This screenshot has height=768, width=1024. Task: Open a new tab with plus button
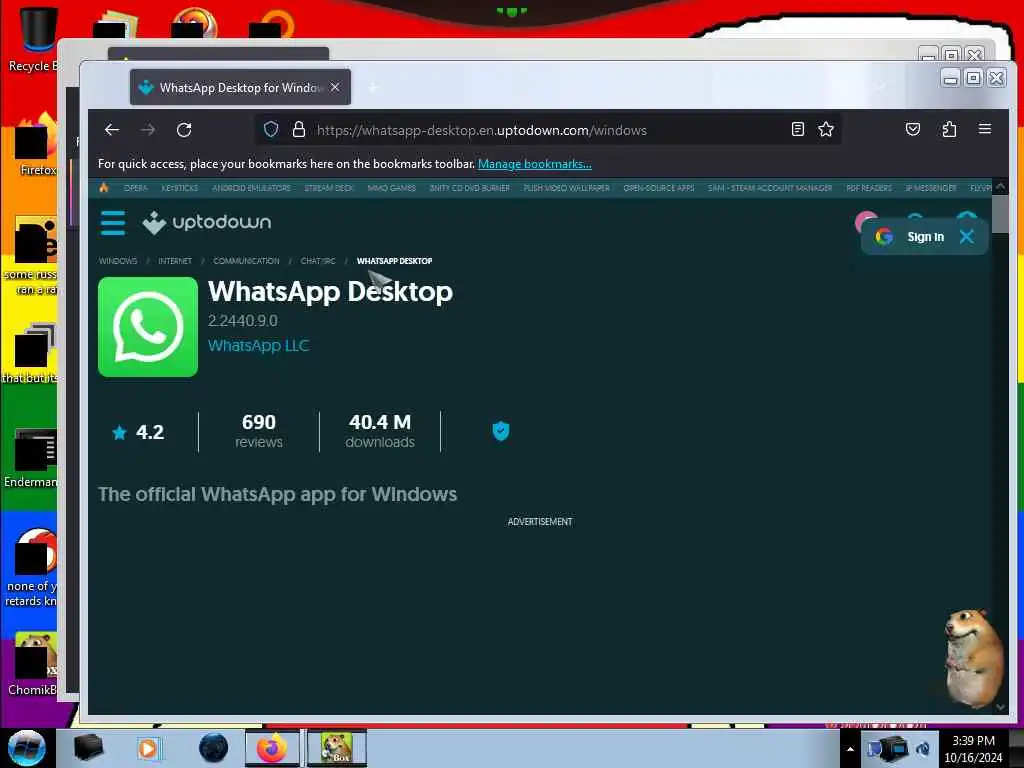pyautogui.click(x=373, y=88)
